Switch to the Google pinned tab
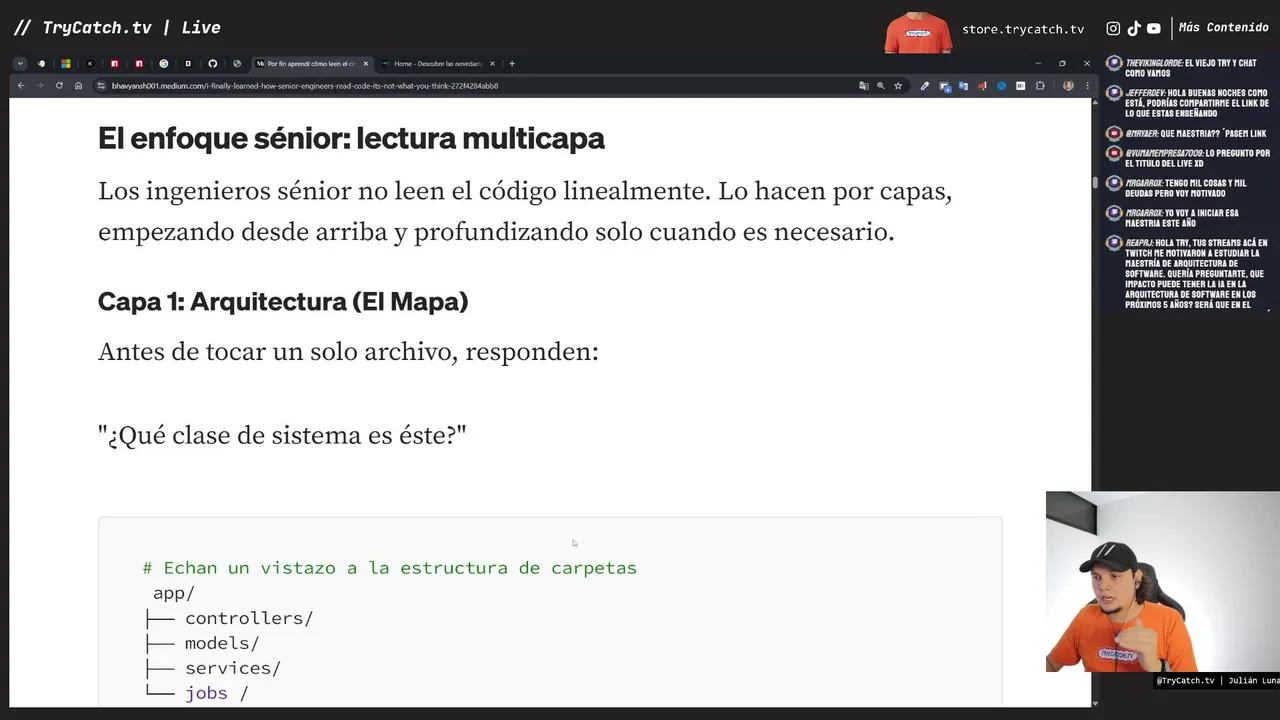The image size is (1280, 720). coord(163,63)
